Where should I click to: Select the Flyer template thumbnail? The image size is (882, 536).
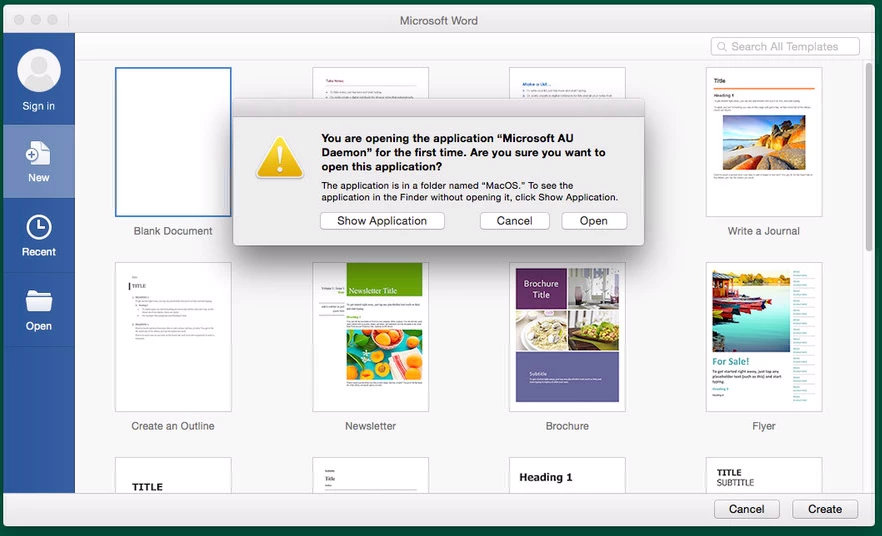(764, 336)
